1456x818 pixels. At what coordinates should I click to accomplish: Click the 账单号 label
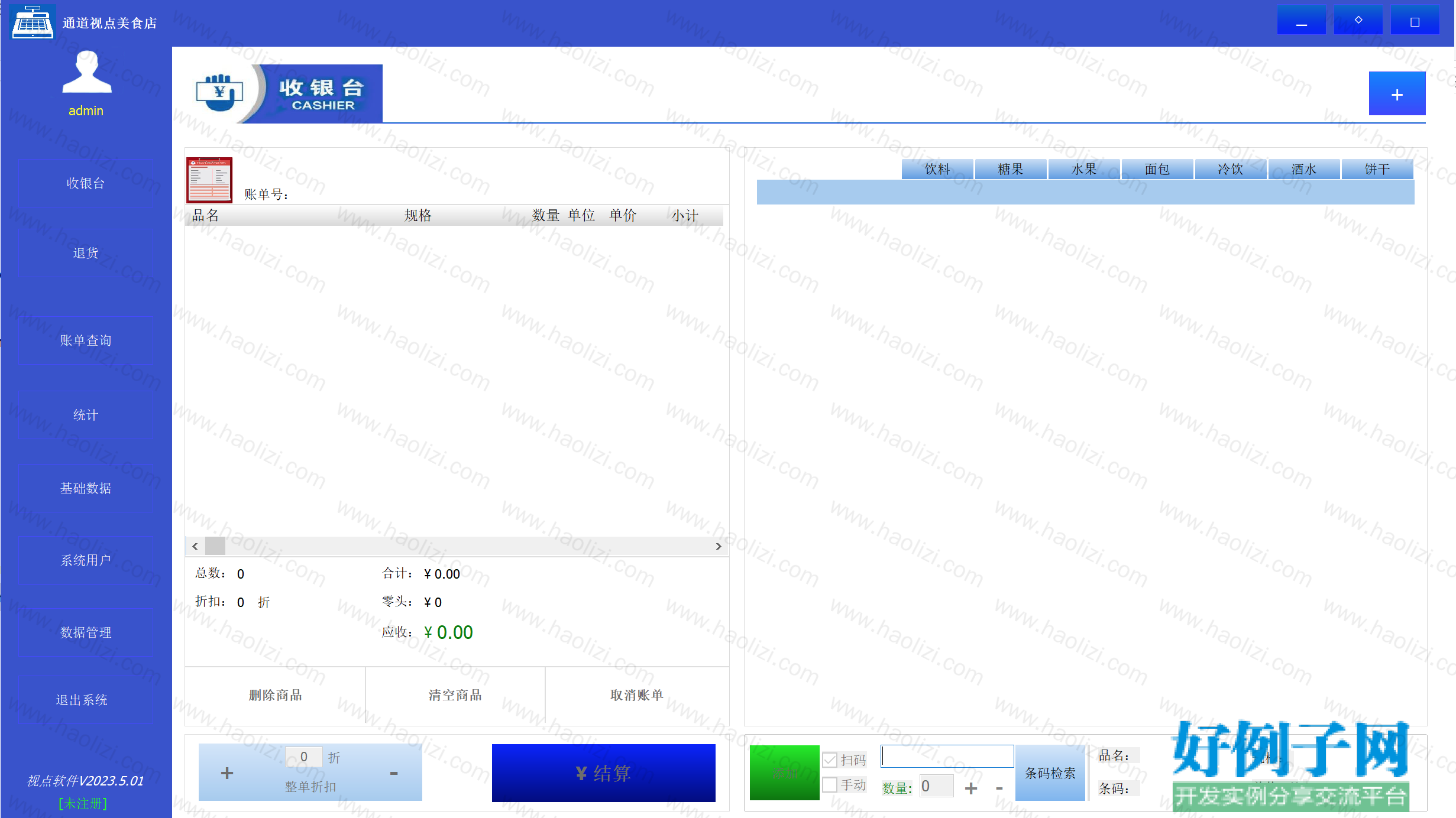point(266,194)
